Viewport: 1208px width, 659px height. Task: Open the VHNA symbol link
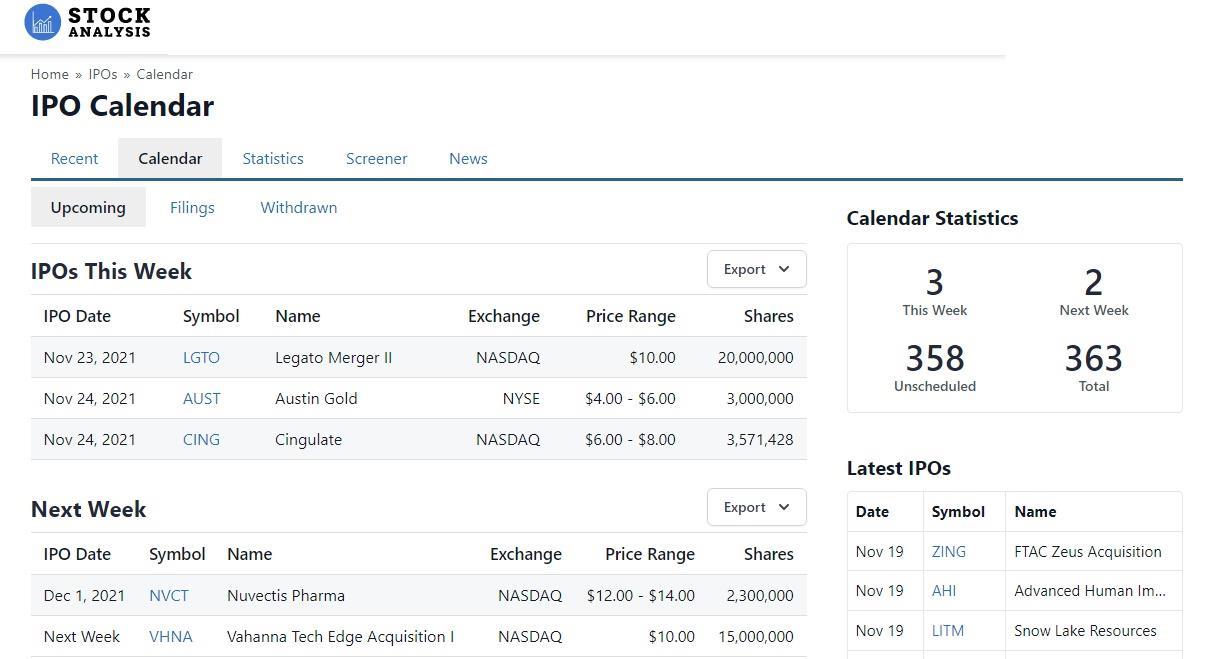point(171,636)
